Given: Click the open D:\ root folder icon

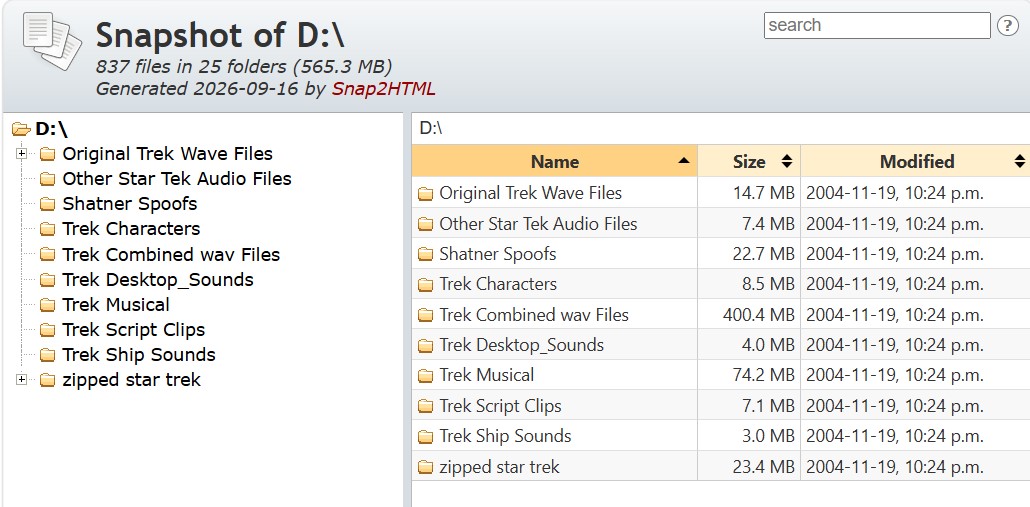Looking at the screenshot, I should pos(22,129).
